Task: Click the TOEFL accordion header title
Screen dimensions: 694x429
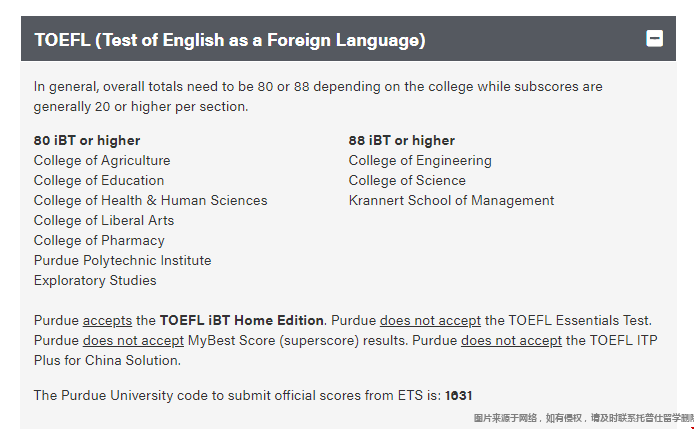Action: (x=229, y=40)
